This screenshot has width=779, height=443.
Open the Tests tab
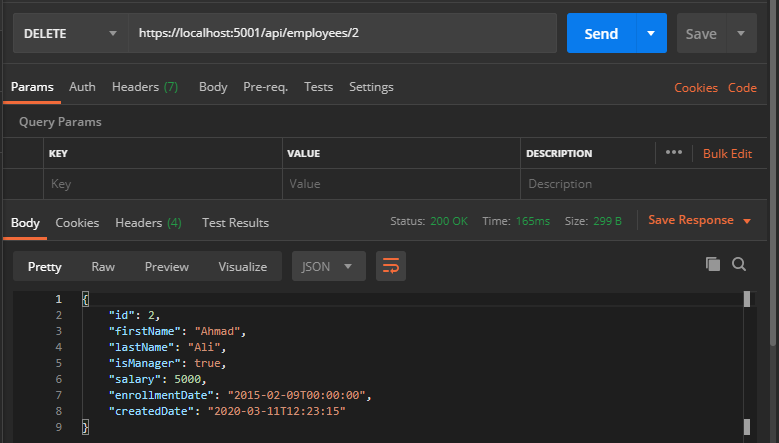click(318, 87)
